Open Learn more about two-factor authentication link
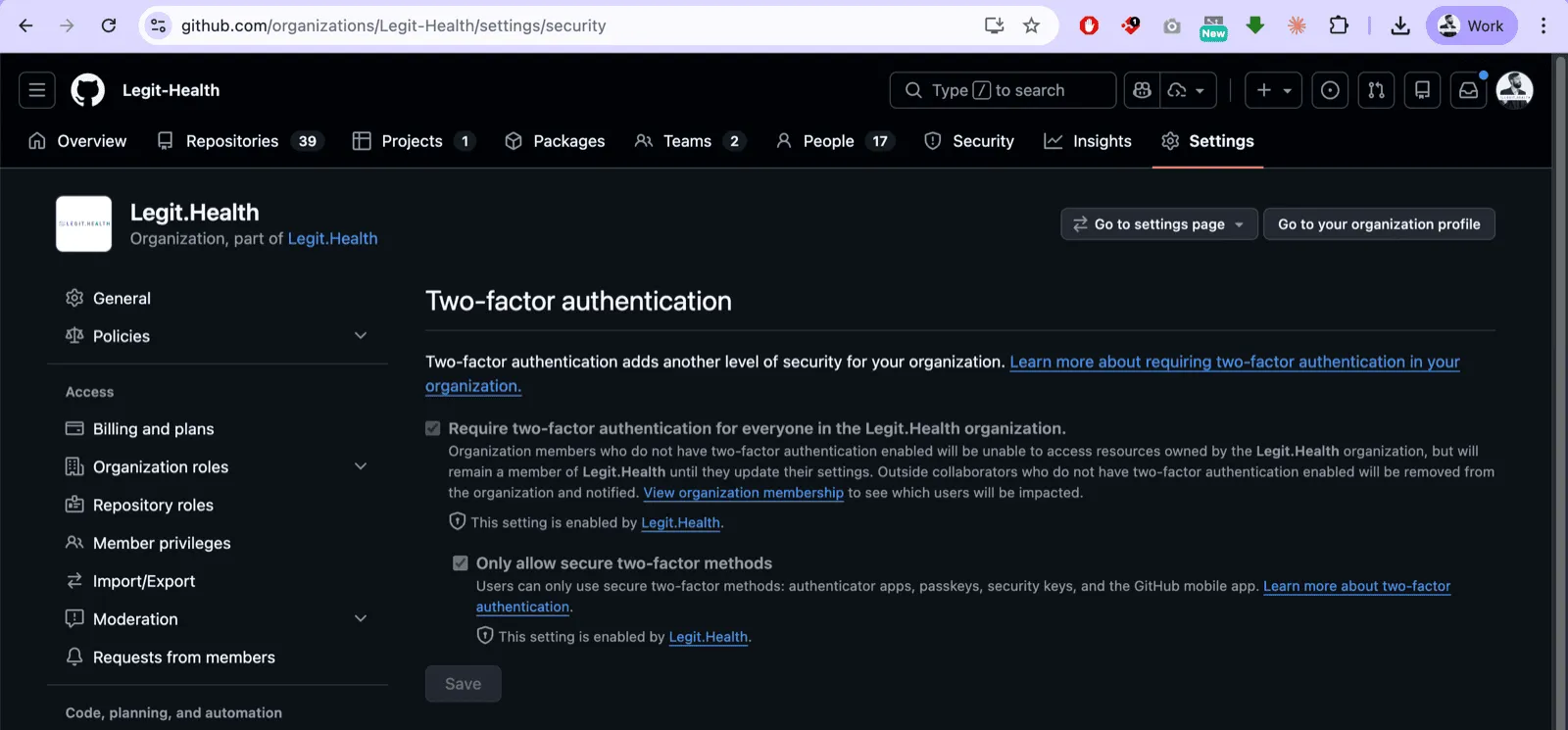The height and width of the screenshot is (730, 1568). pyautogui.click(x=1356, y=586)
